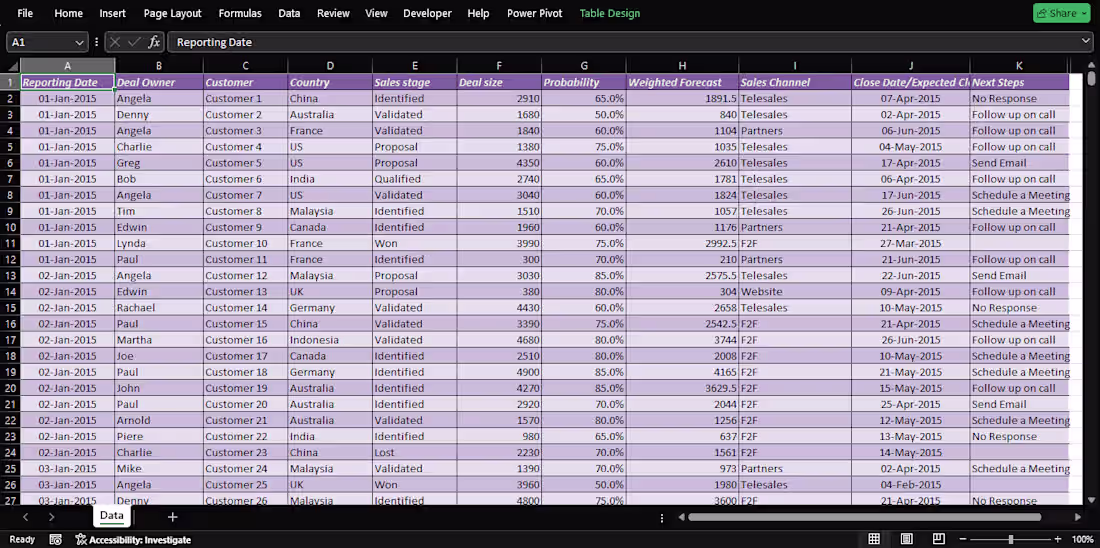The image size is (1100, 548).
Task: Expand the formula bar chevron
Action: point(1086,42)
